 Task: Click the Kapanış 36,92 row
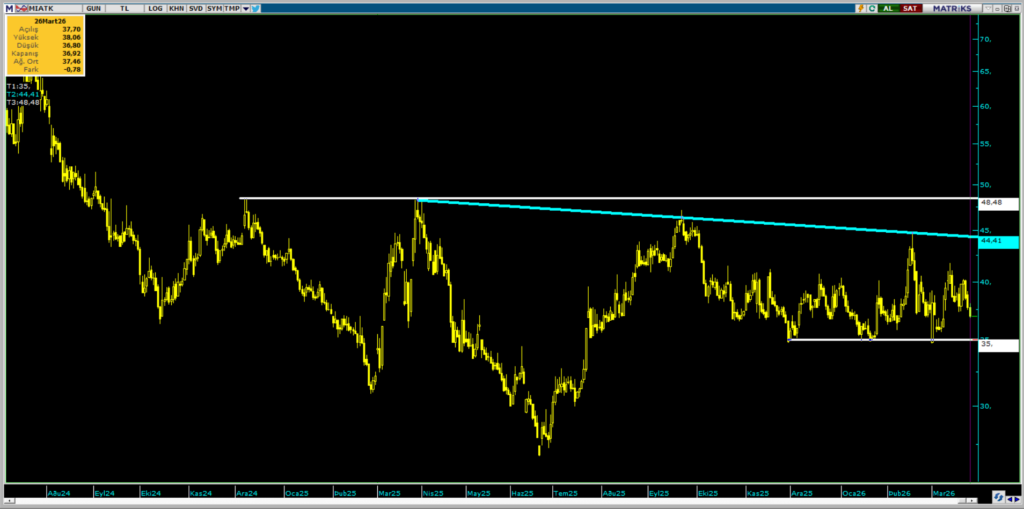45,53
